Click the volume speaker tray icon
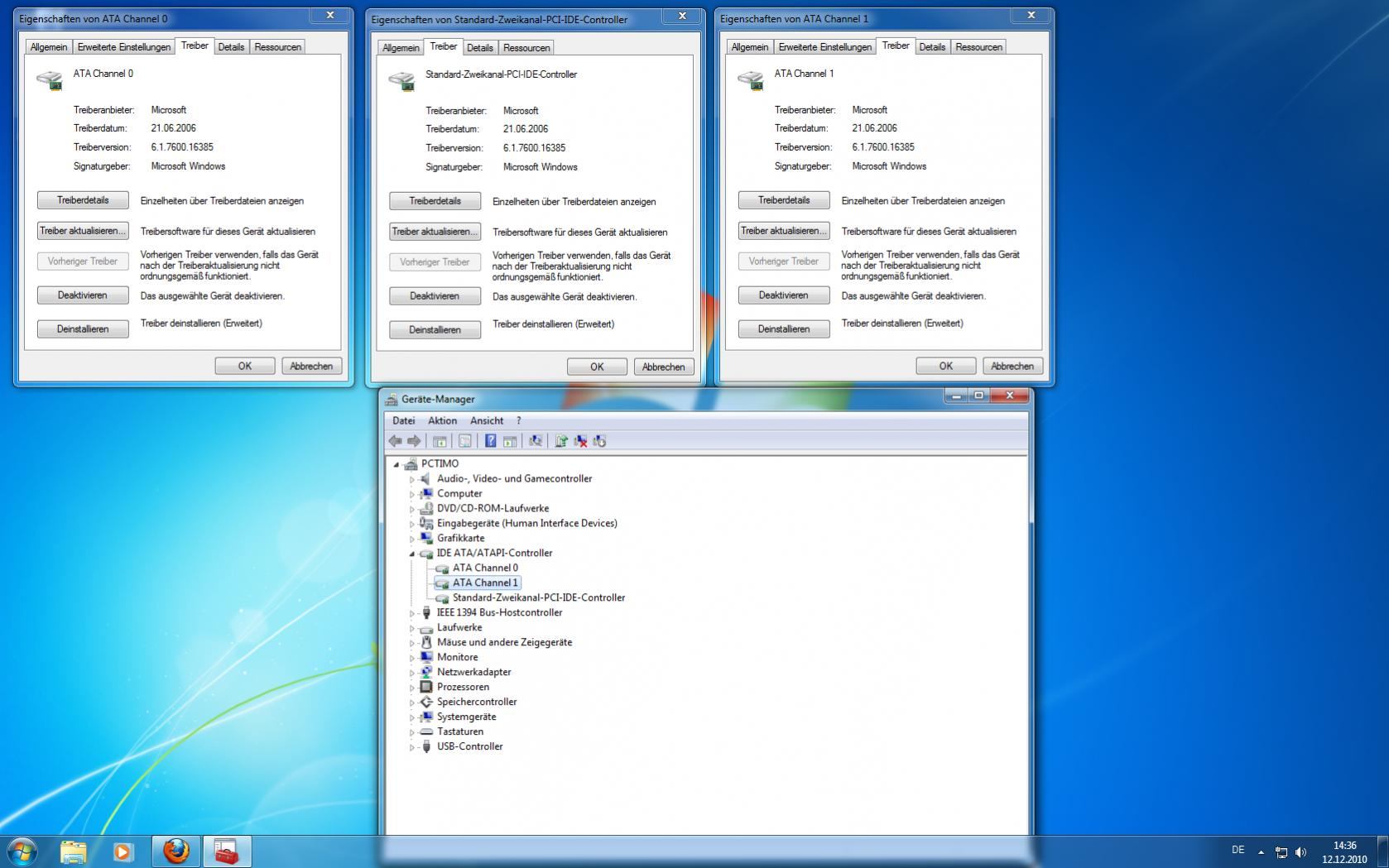Screen dimensions: 1389x868 [x=1300, y=851]
